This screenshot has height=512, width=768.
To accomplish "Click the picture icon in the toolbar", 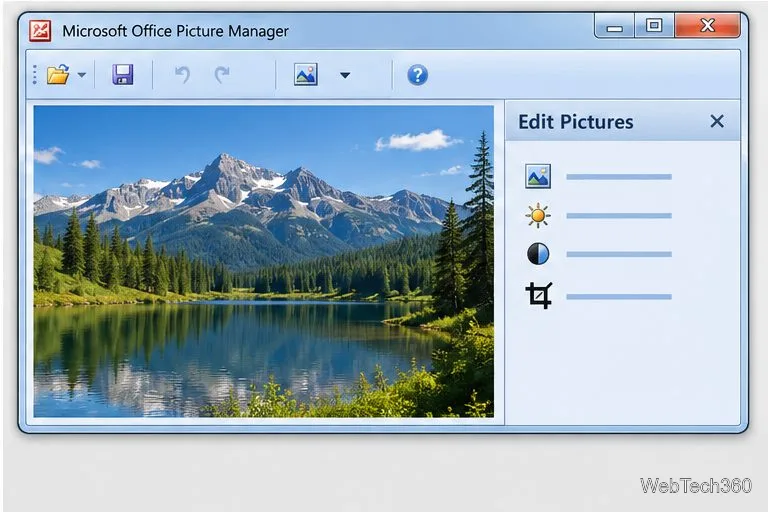I will click(x=306, y=74).
